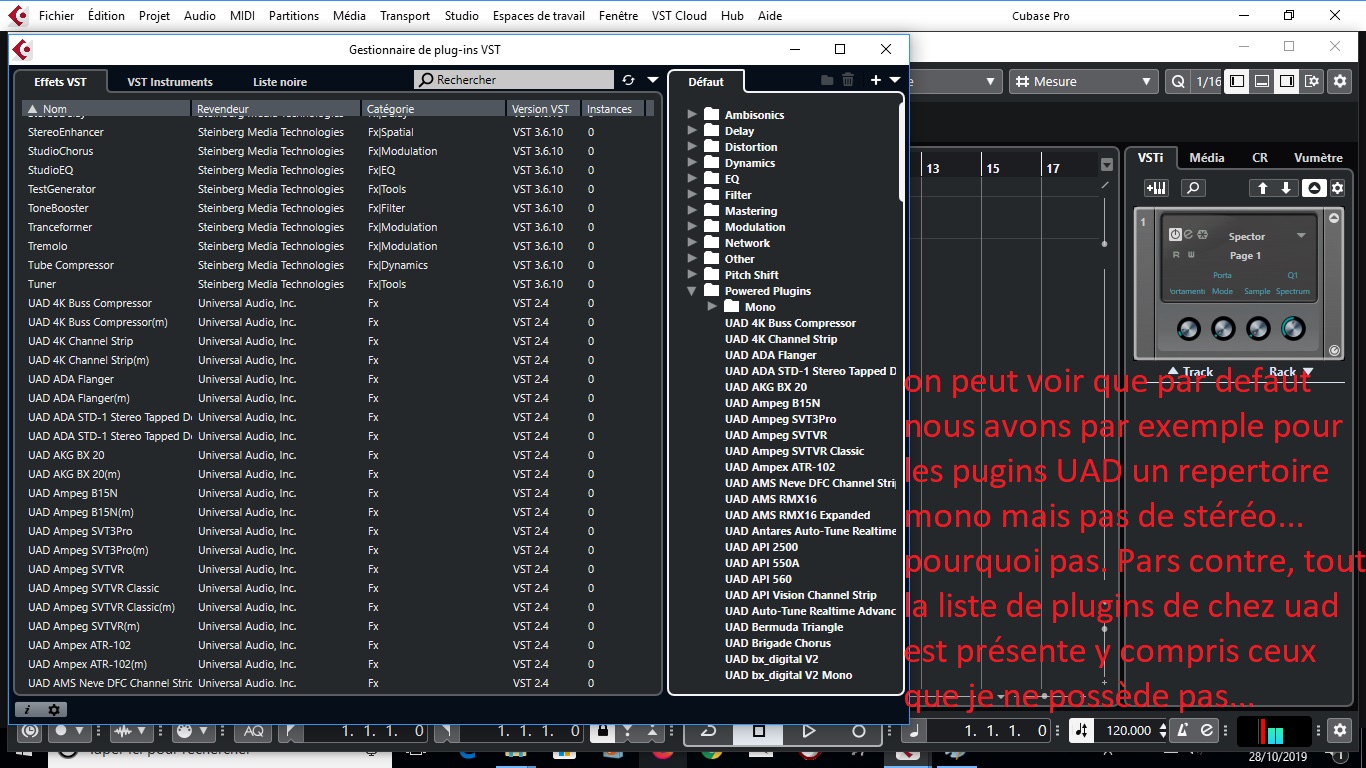1366x768 pixels.
Task: Enable read automation on Spector
Action: point(1176,254)
